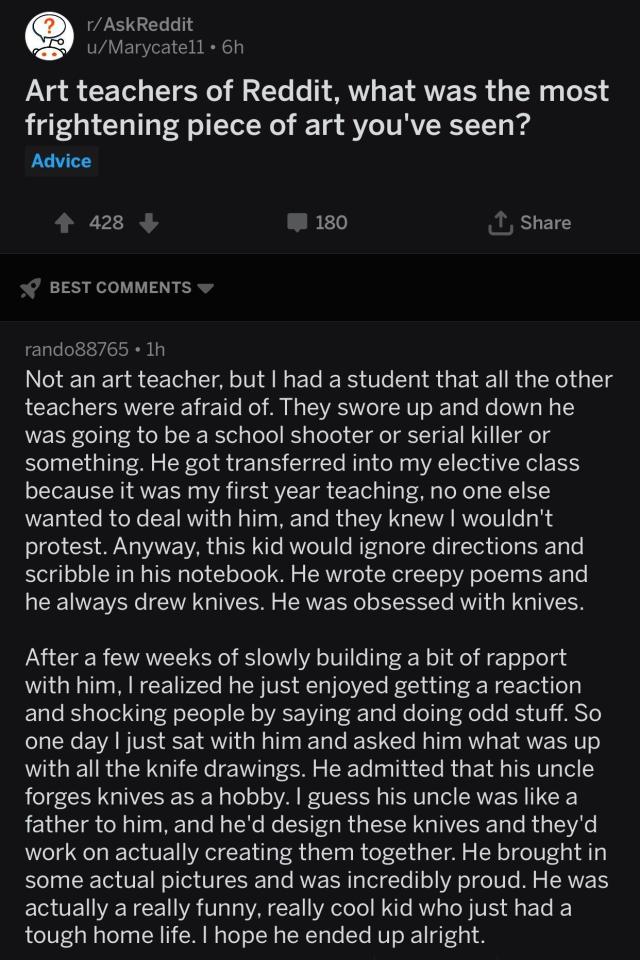Click the 428 vote score

tap(106, 223)
